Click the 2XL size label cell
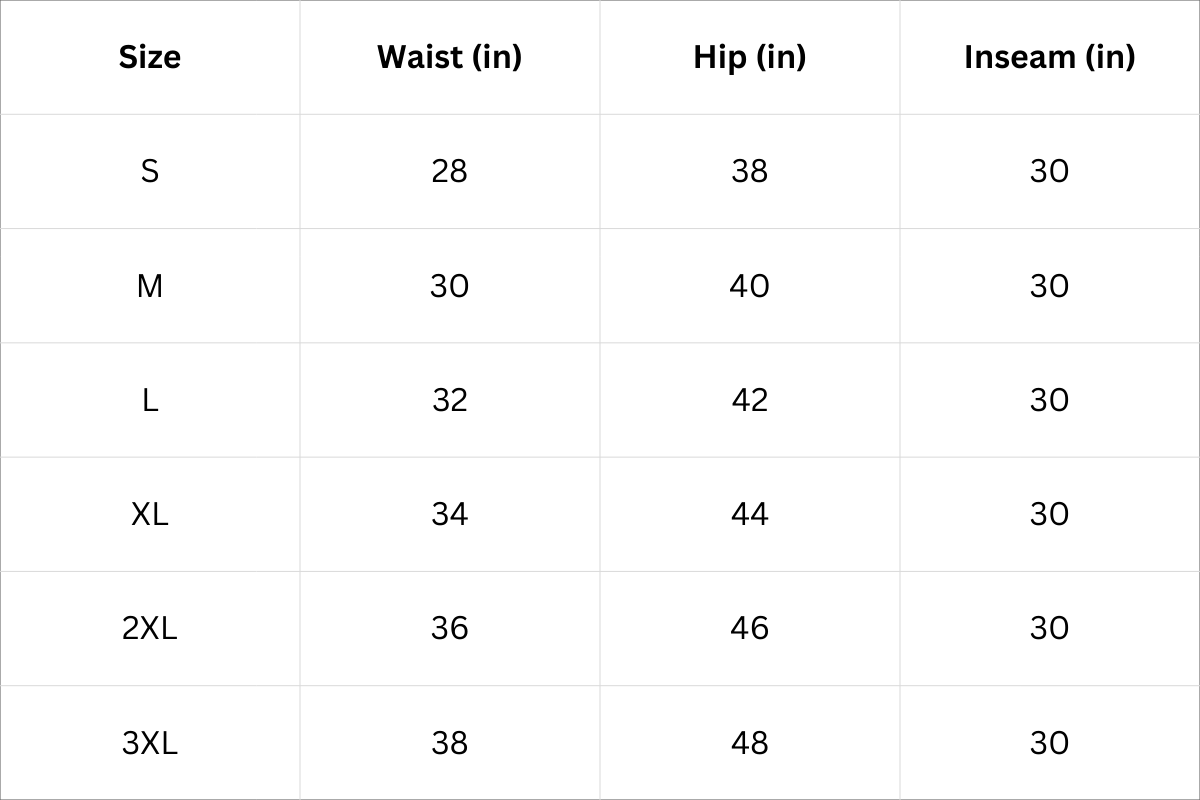The height and width of the screenshot is (800, 1200). (150, 628)
